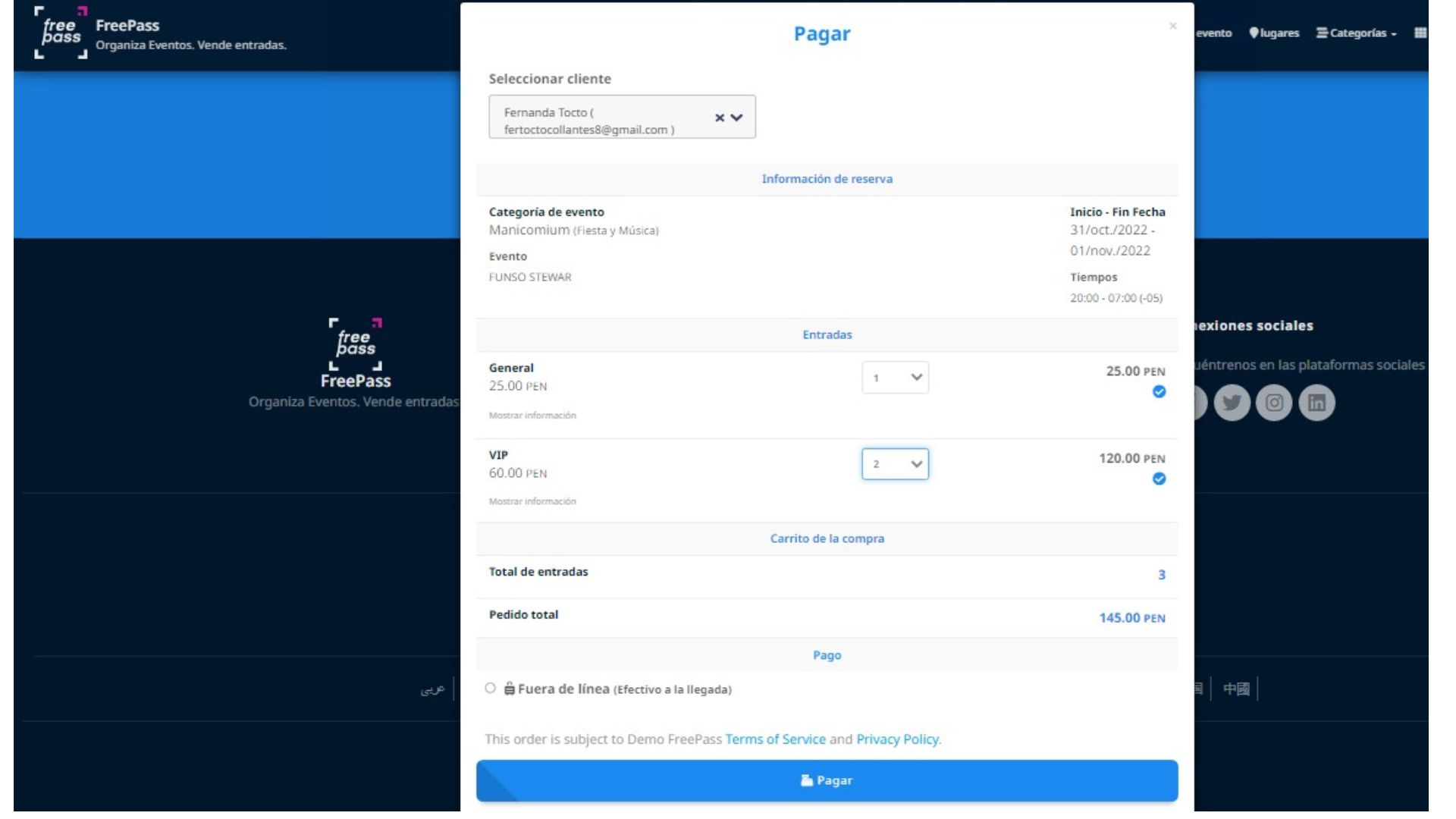Open the General ticket quantity dropdown
This screenshot has width=1456, height=819.
pos(896,377)
